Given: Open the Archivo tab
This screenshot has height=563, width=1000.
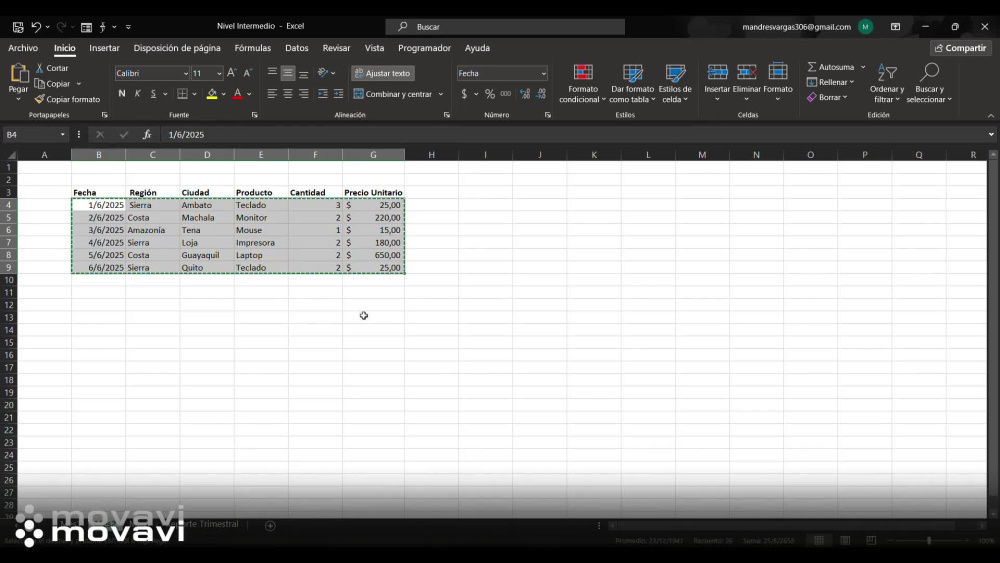Looking at the screenshot, I should [x=23, y=48].
